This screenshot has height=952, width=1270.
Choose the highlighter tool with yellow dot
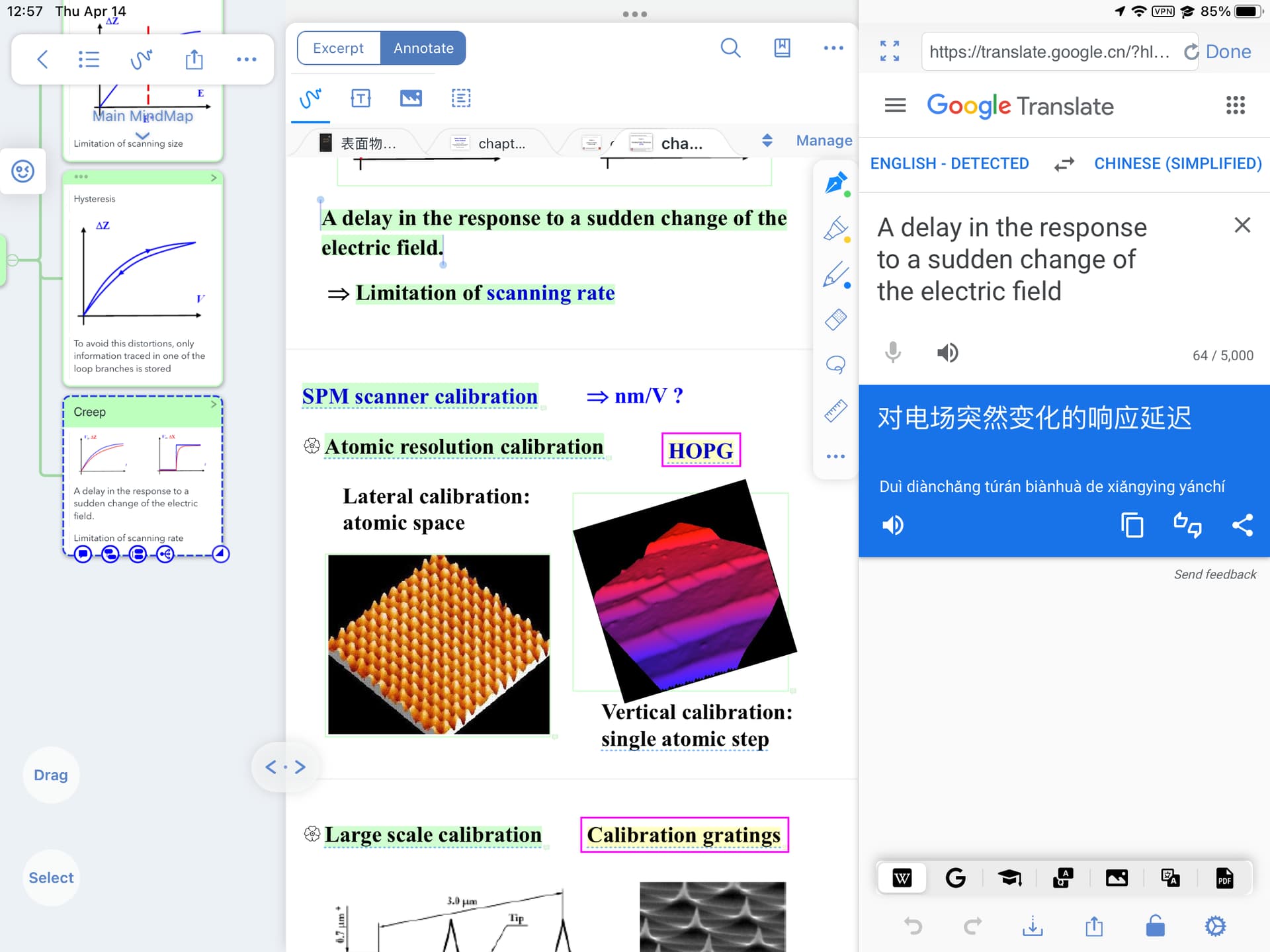[x=836, y=229]
